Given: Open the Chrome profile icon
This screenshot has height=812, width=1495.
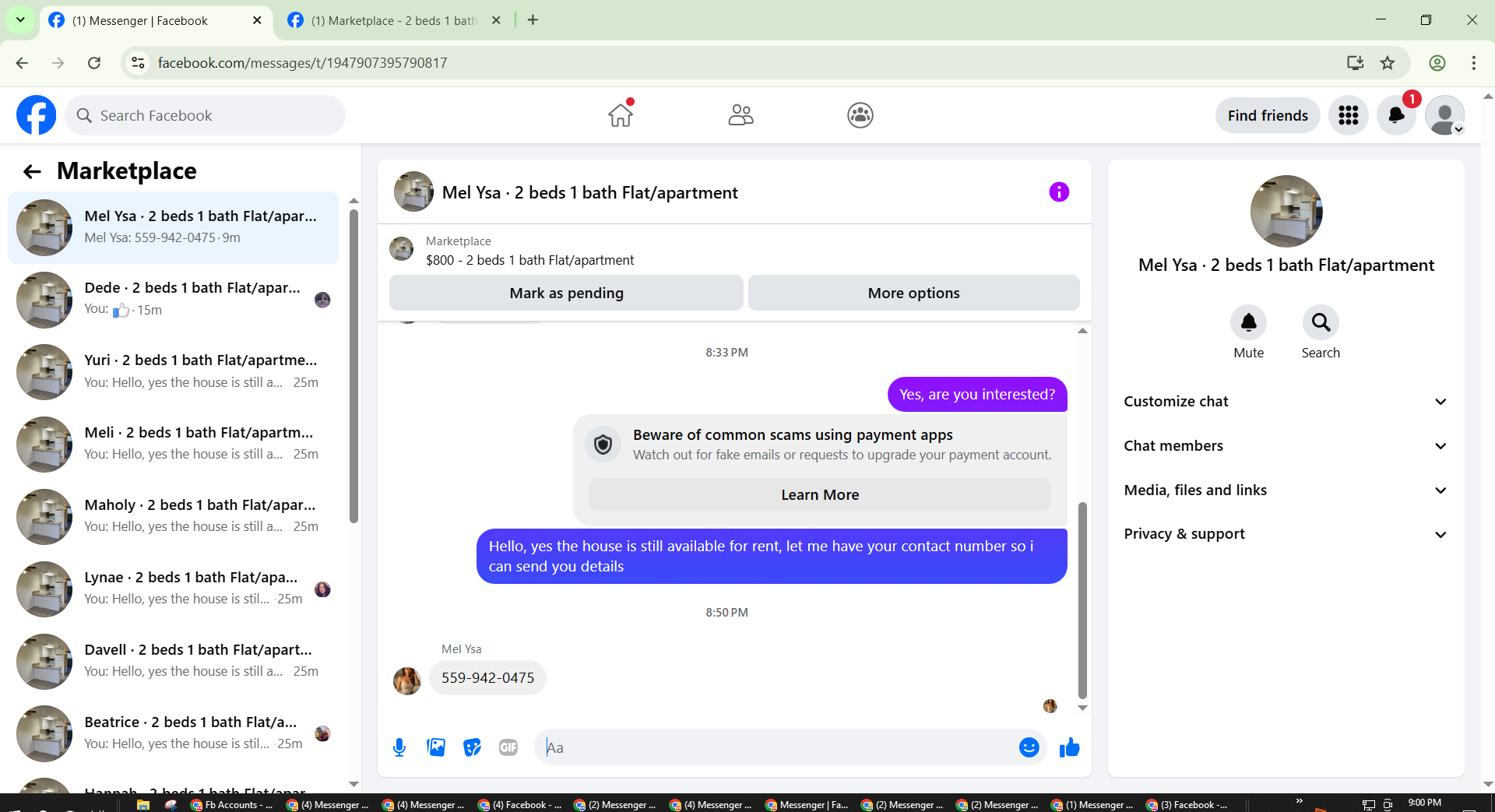Looking at the screenshot, I should pyautogui.click(x=1437, y=63).
